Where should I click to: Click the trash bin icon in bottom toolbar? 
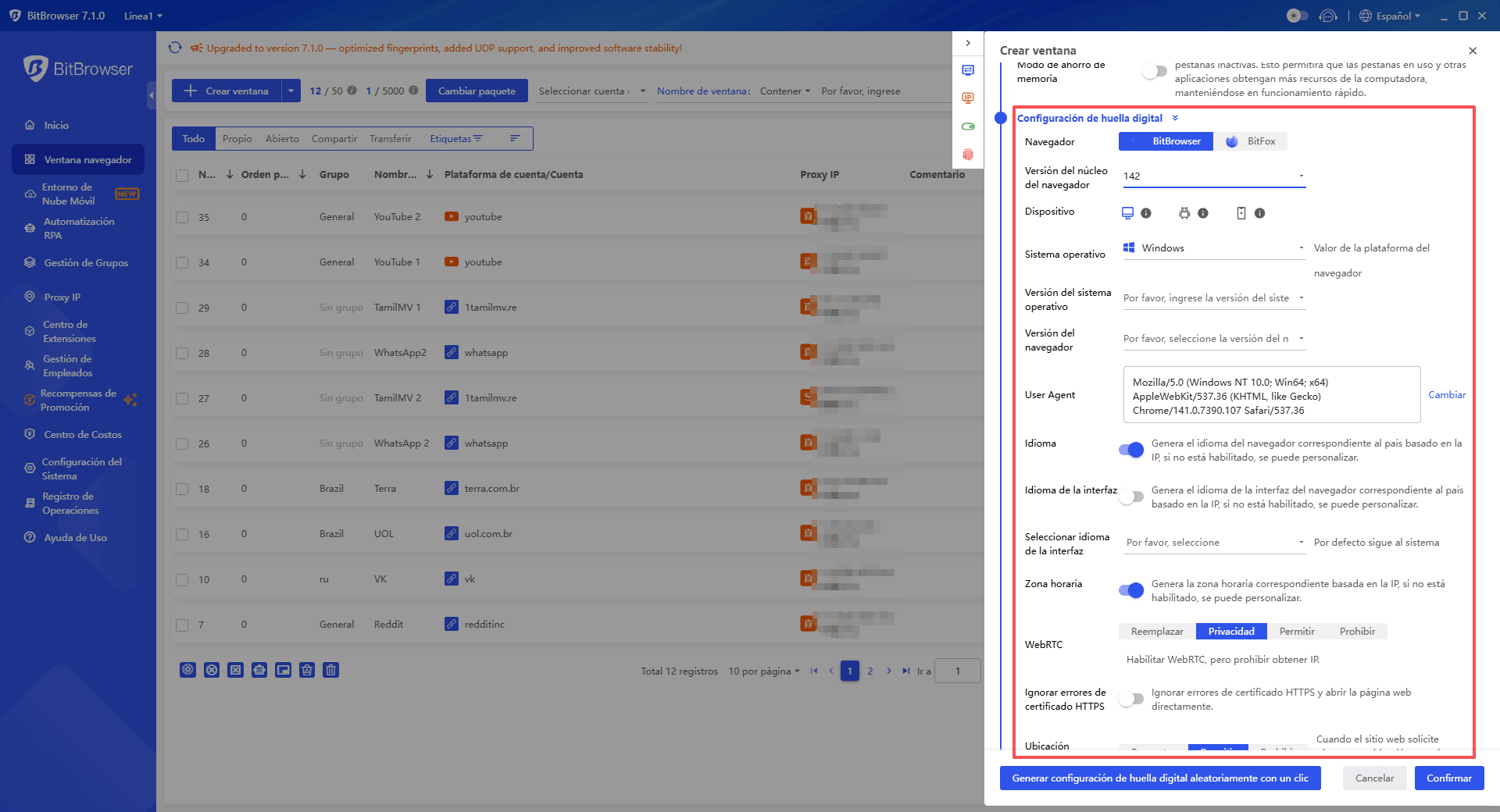pos(330,670)
